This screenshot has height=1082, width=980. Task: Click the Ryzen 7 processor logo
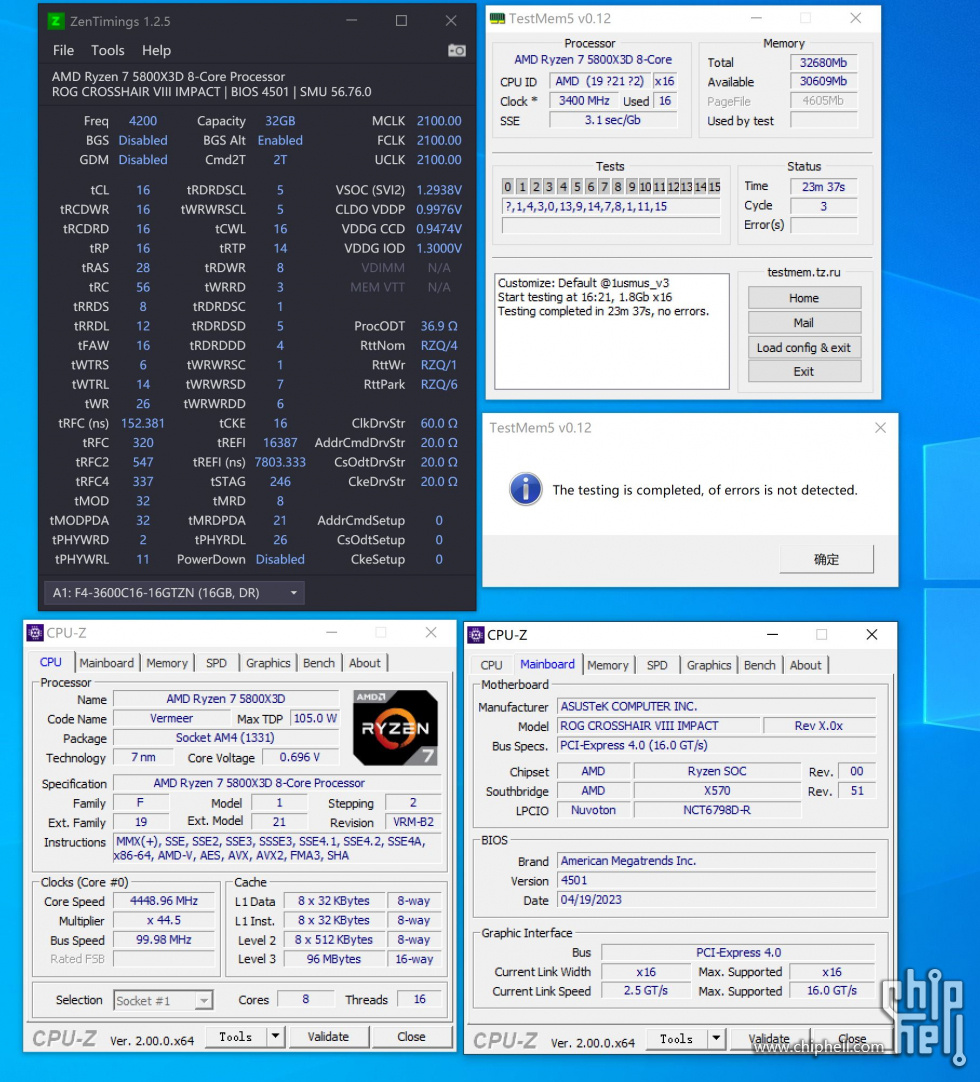(395, 727)
